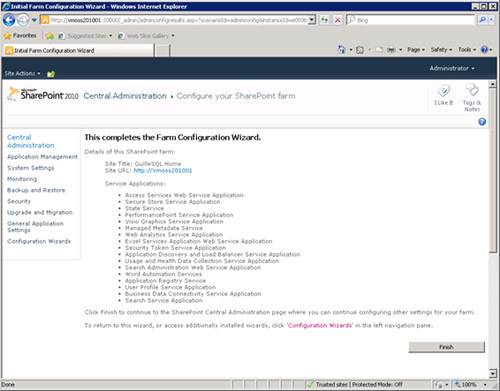Open the Favorites star button

(x=20, y=35)
